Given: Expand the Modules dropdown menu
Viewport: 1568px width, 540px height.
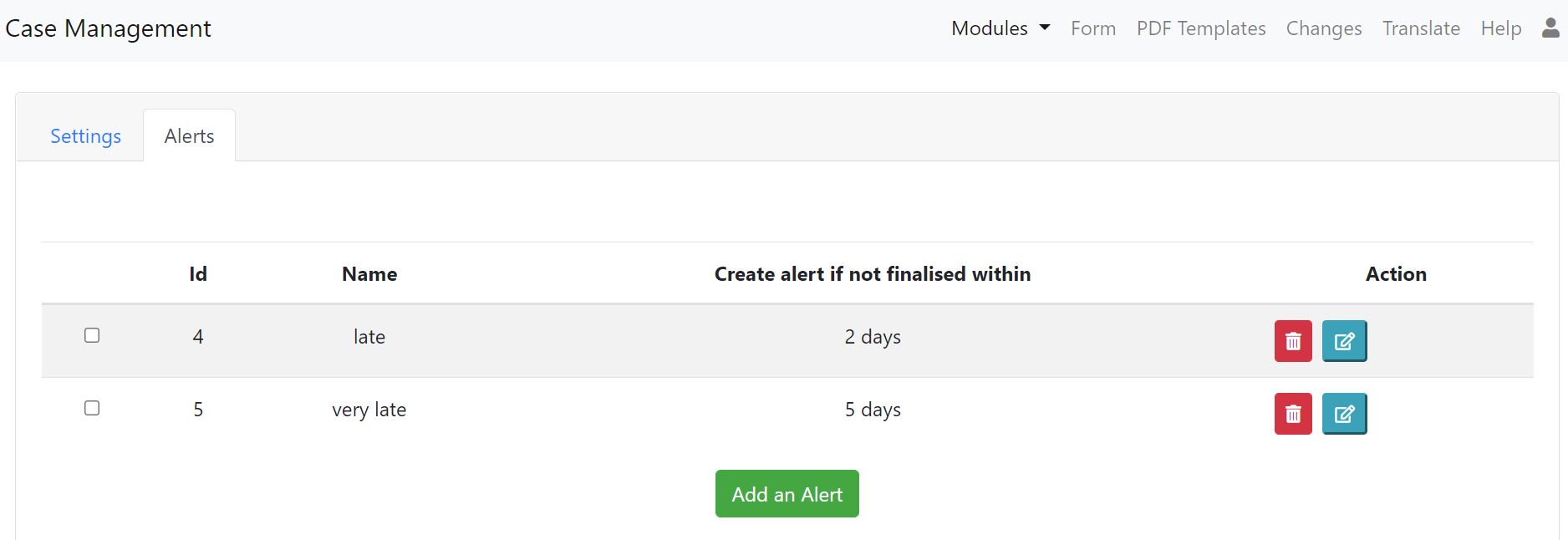Looking at the screenshot, I should [1000, 28].
